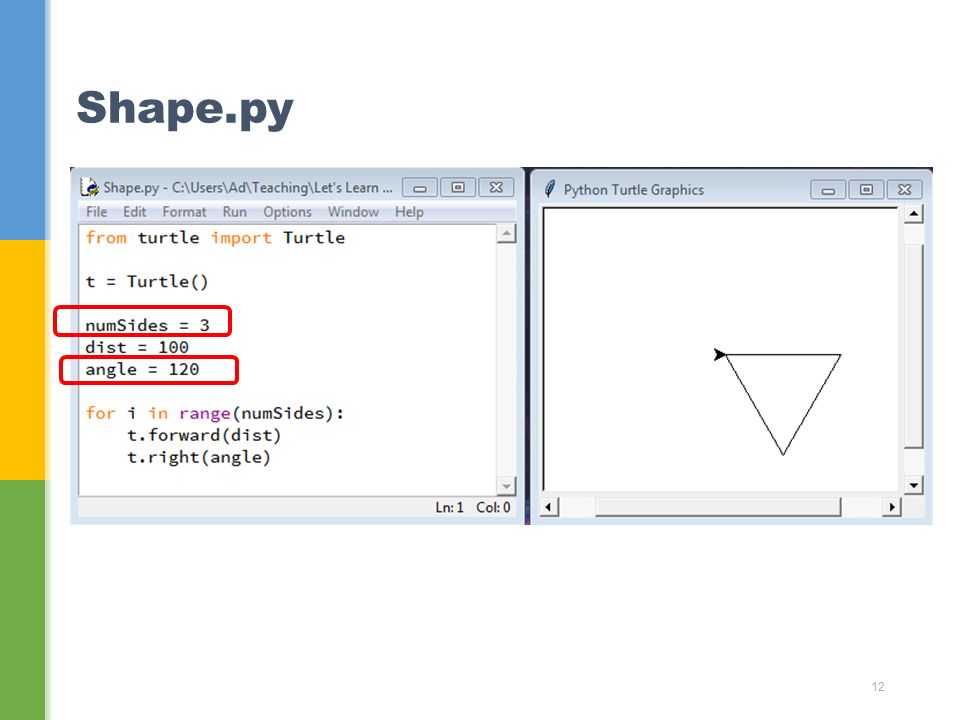Click the turtle arrowhead cursor on canvas
The width and height of the screenshot is (960, 720).
[x=720, y=354]
